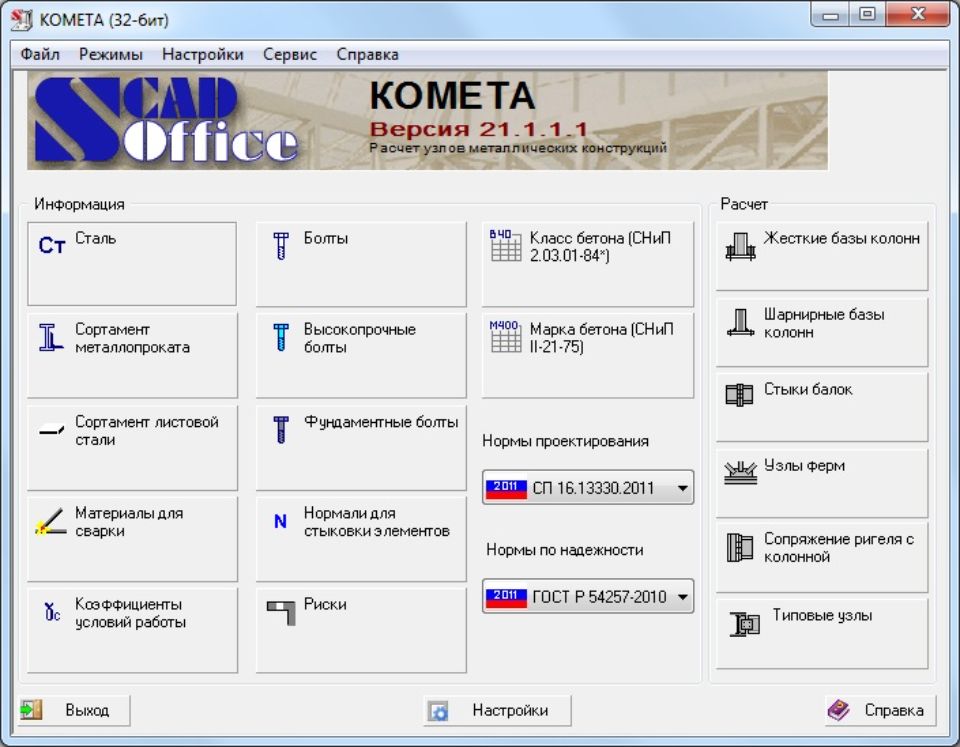Viewport: 960px width, 747px height.
Task: Click the Коэффициенты условий работы label
Action: pos(130,613)
